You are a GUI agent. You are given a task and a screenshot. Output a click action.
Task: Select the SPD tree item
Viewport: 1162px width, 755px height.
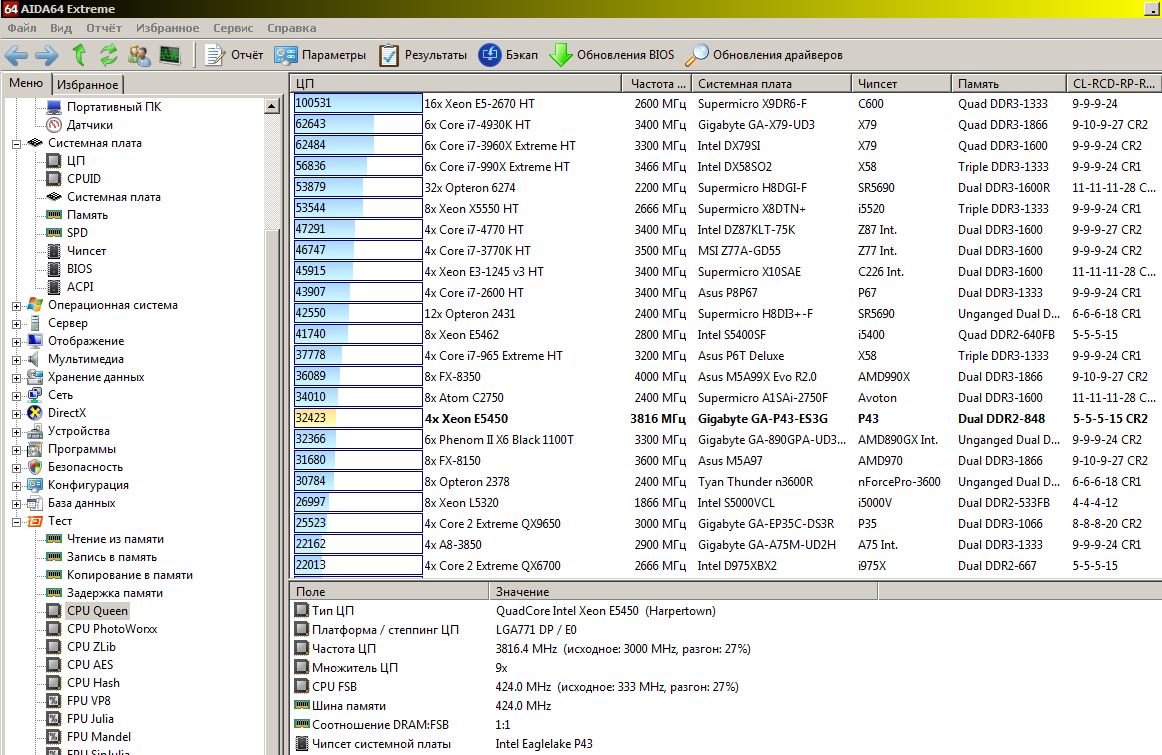pos(67,233)
